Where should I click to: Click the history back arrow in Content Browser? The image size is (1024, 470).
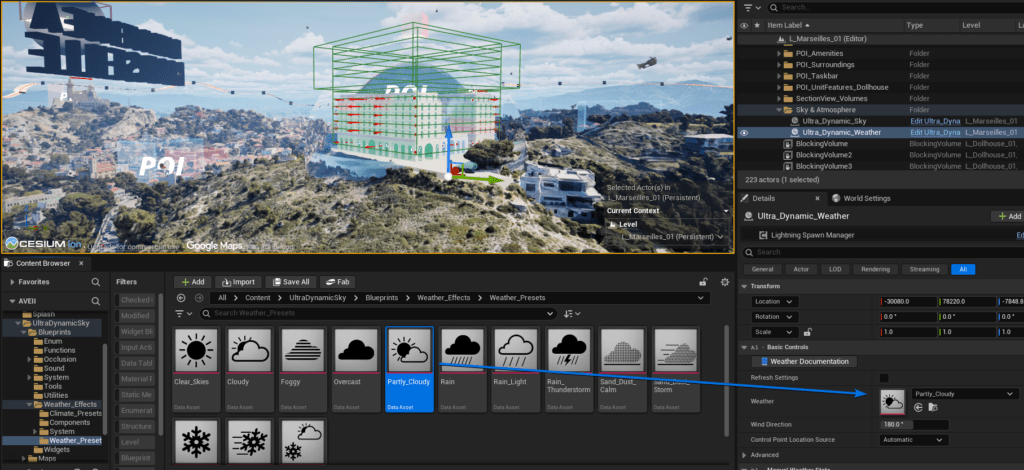(x=181, y=298)
